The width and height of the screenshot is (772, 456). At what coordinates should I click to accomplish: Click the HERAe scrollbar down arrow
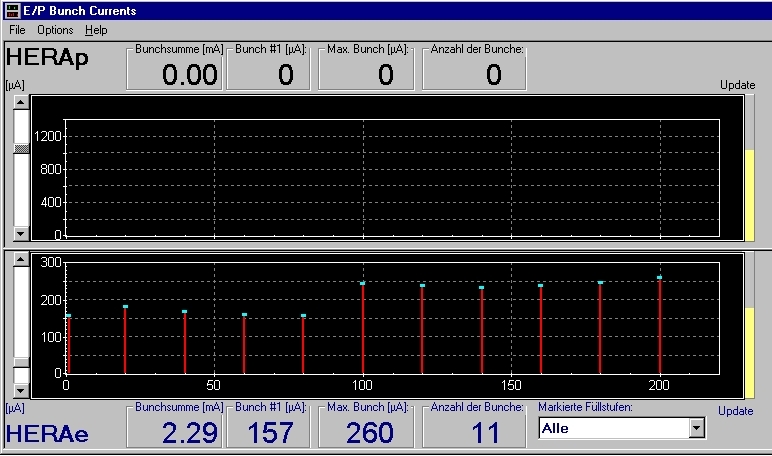(21, 391)
